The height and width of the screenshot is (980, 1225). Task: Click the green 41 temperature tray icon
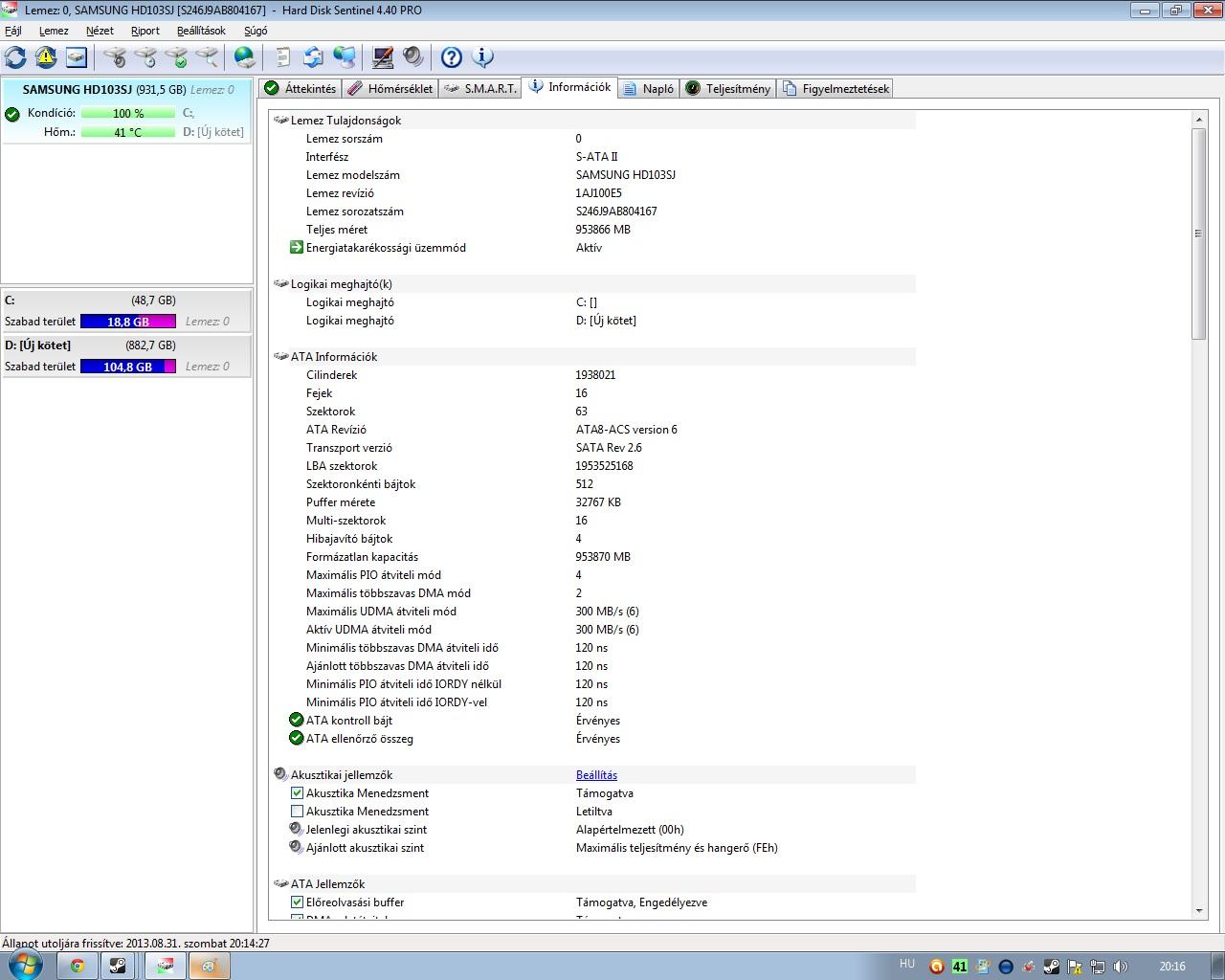[x=960, y=967]
